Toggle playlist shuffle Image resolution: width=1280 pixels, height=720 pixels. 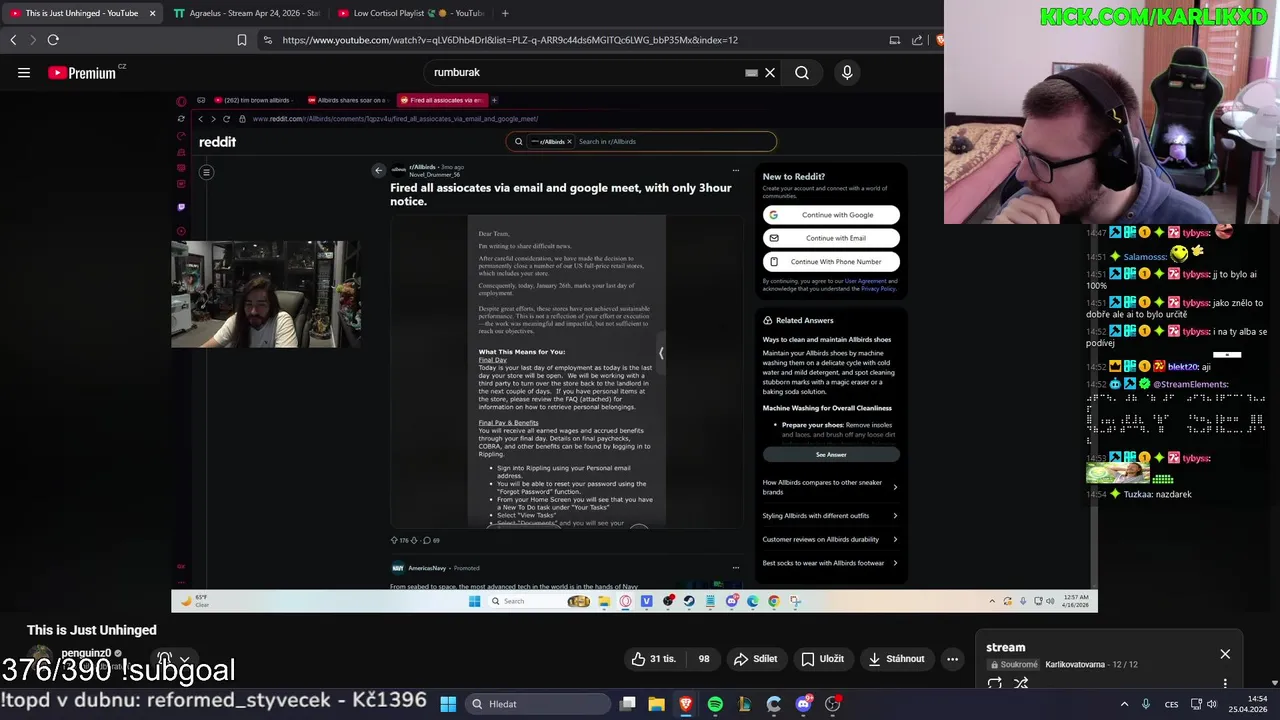pos(1021,684)
